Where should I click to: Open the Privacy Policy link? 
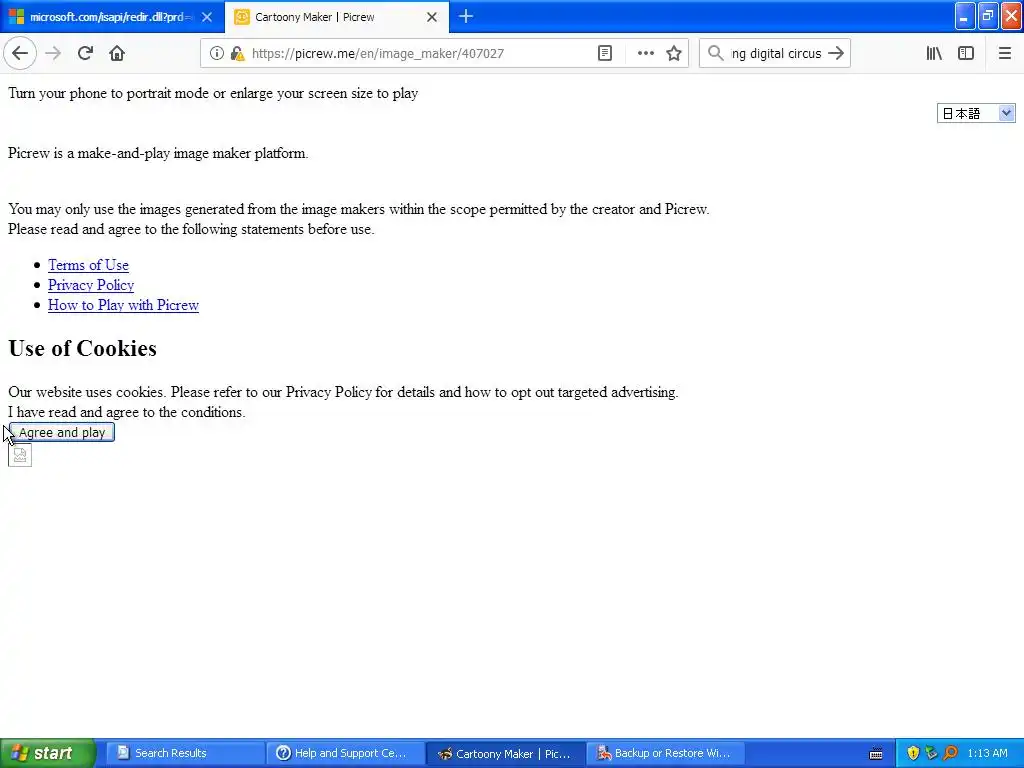tap(91, 285)
